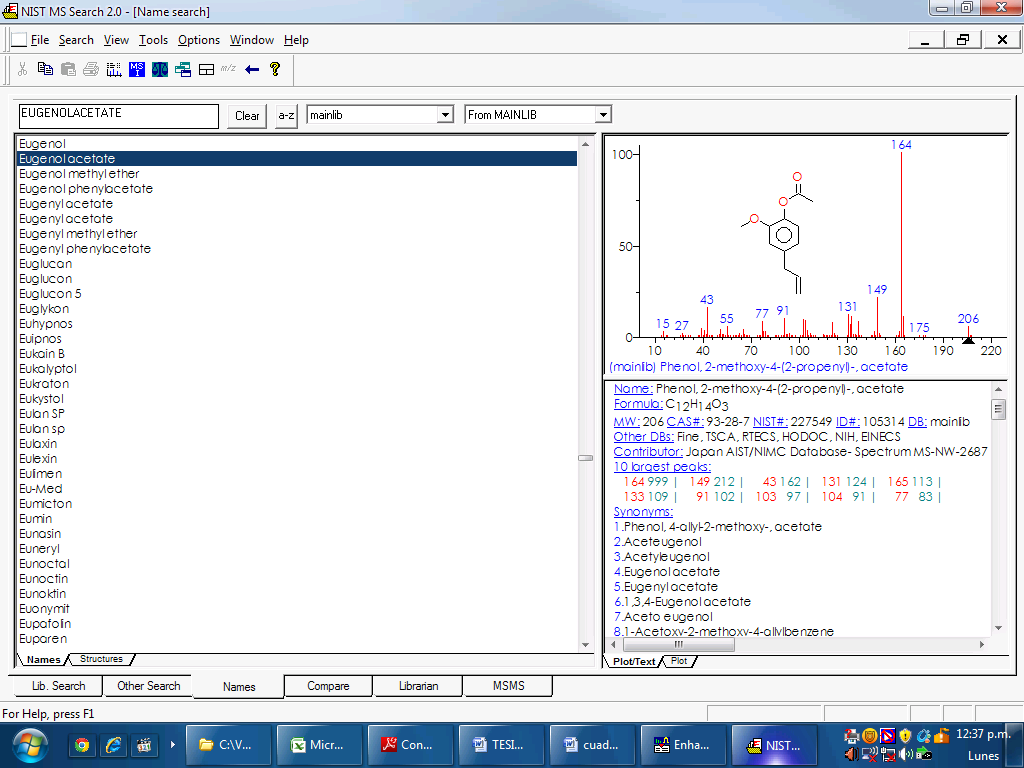Click the m/z toolbar icon

228,68
